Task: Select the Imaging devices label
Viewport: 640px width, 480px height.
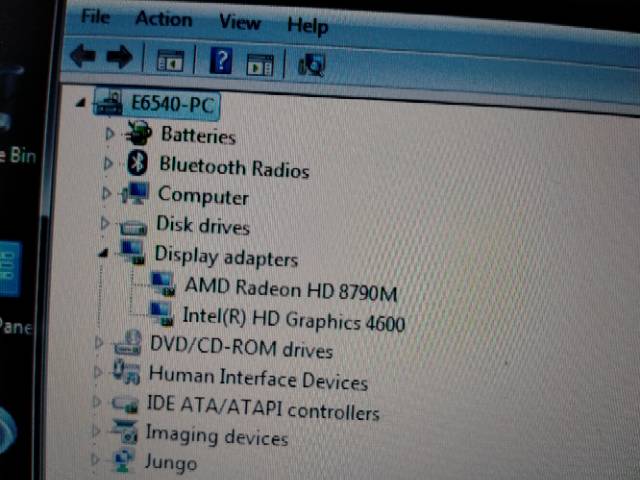Action: (217, 436)
